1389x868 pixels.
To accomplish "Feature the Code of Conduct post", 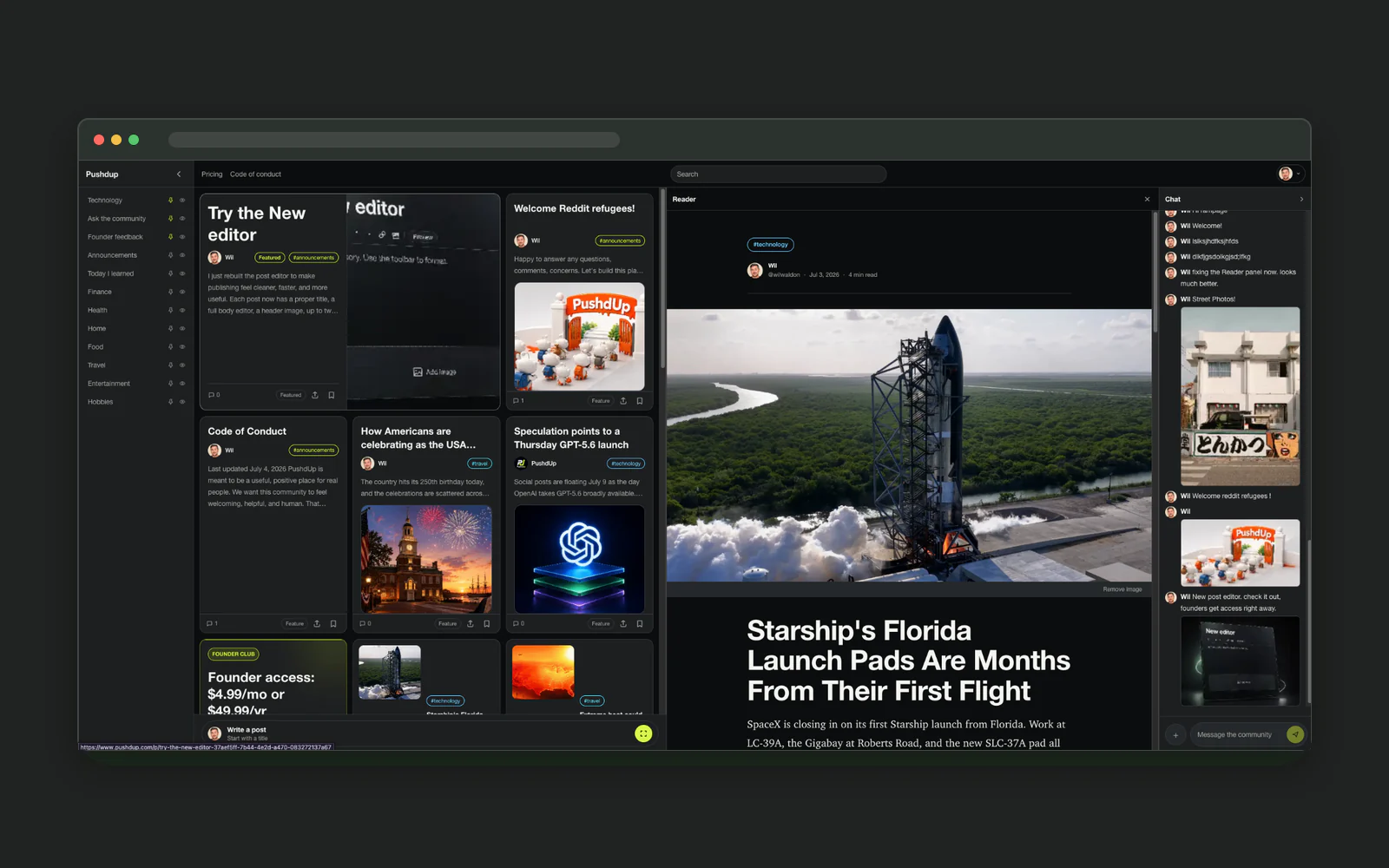I will click(x=294, y=623).
